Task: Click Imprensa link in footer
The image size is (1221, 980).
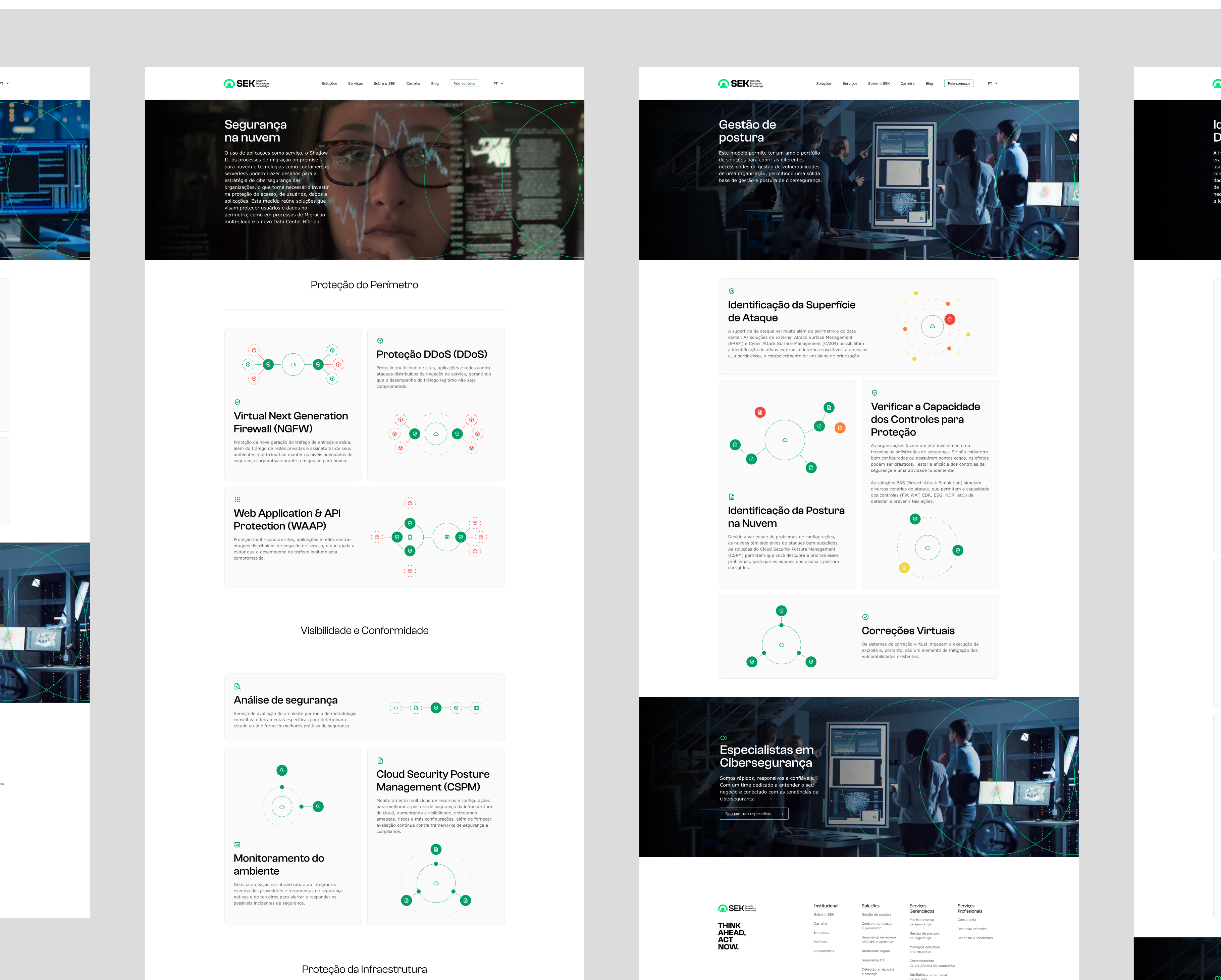Action: (x=821, y=932)
